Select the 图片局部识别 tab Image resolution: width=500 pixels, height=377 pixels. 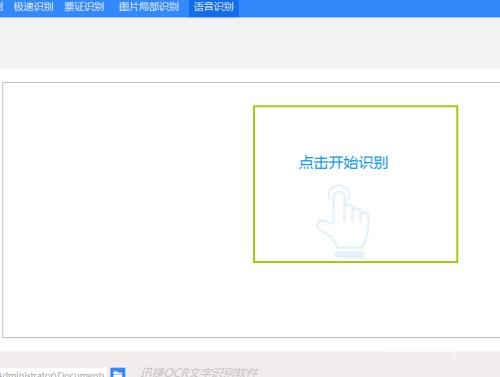[x=149, y=7]
